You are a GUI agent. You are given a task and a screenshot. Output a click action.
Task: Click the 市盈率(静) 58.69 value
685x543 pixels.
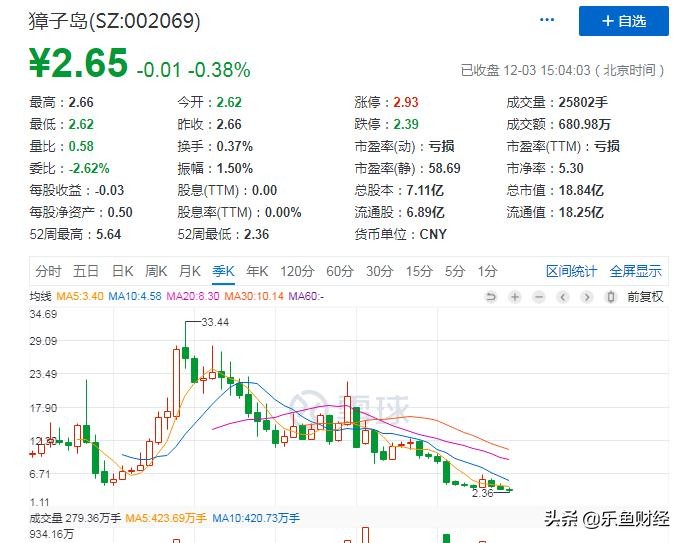(x=444, y=169)
